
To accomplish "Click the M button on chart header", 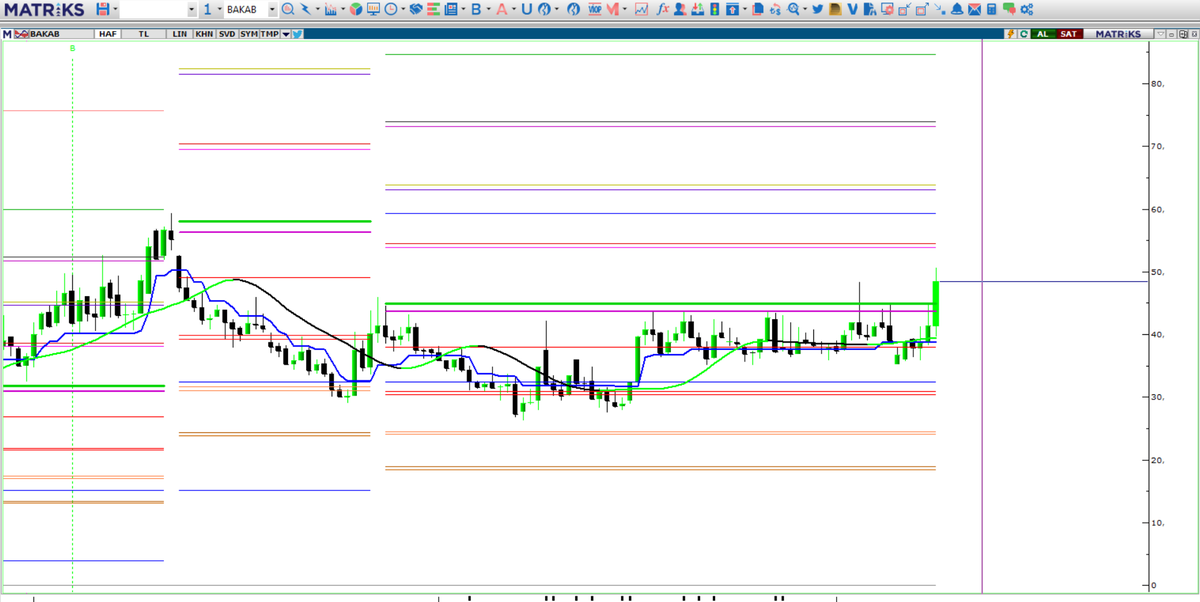I will pyautogui.click(x=7, y=34).
